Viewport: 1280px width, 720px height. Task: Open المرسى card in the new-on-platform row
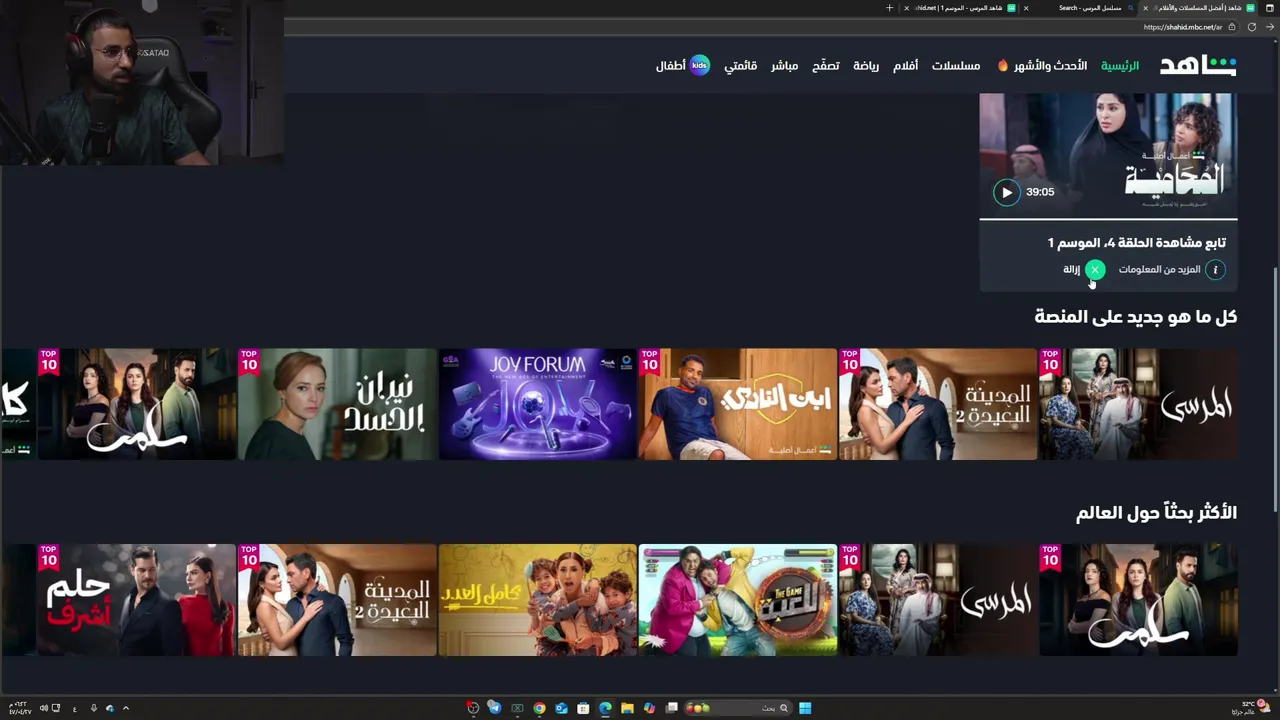1138,404
